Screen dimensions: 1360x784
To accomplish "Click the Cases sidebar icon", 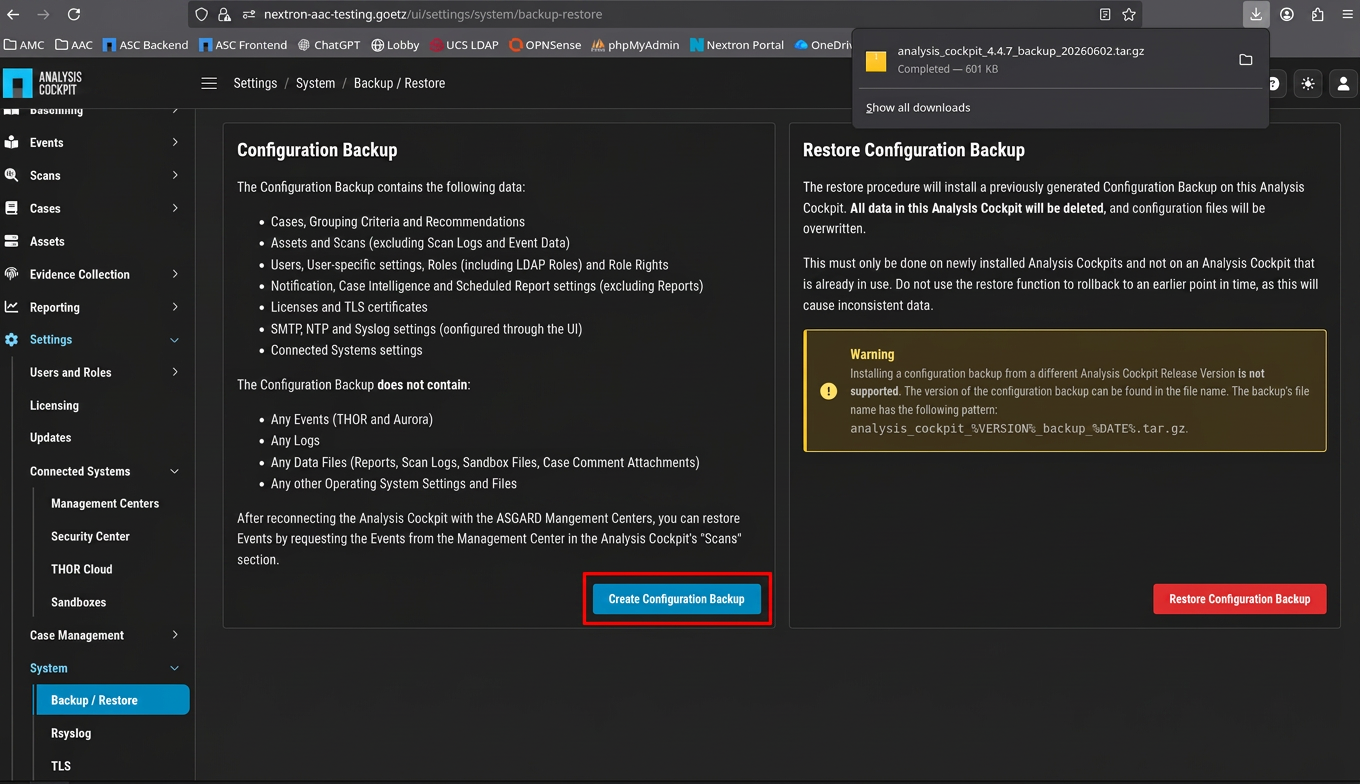I will pos(12,208).
